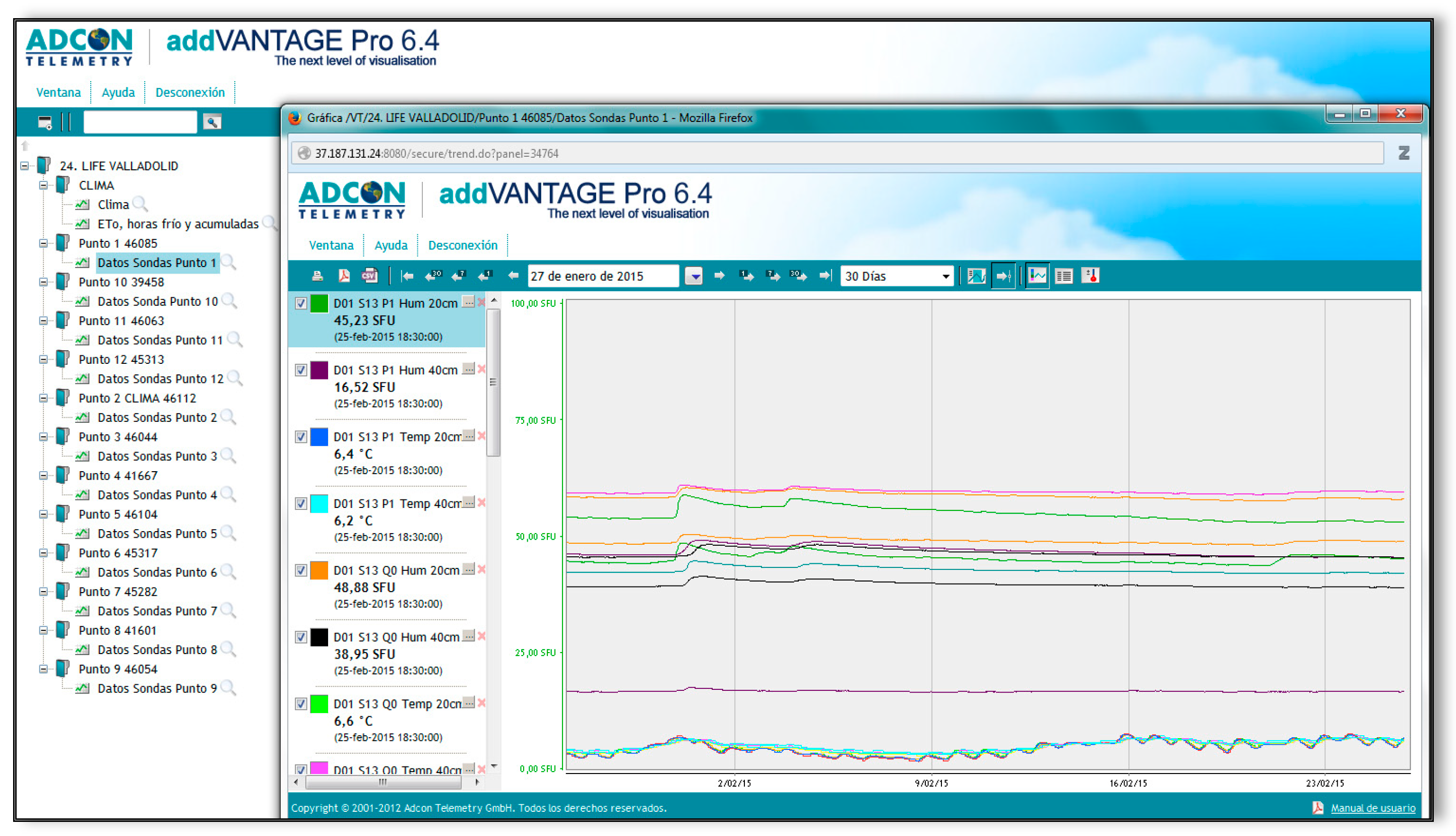The image size is (1456, 836).
Task: Open the Ventana menu in main window
Action: (x=58, y=92)
